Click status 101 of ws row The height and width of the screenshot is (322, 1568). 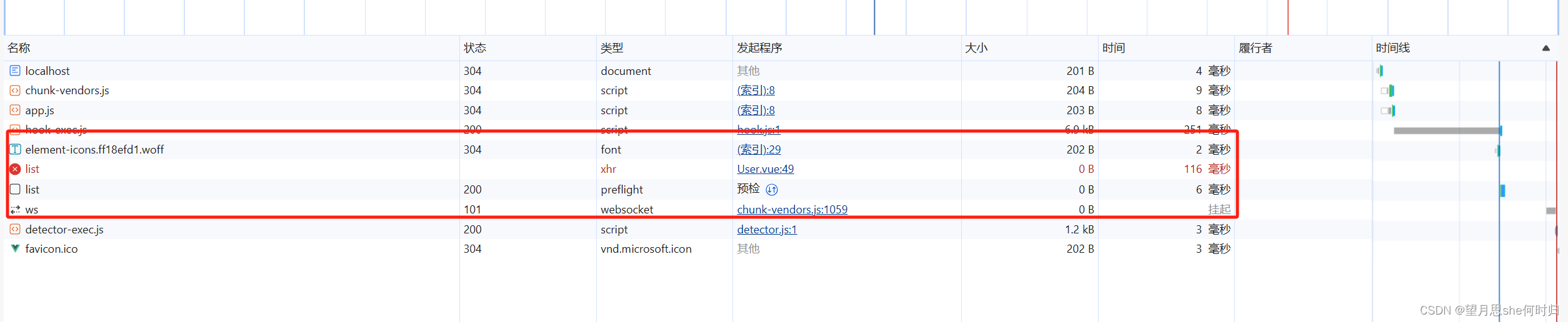[472, 210]
